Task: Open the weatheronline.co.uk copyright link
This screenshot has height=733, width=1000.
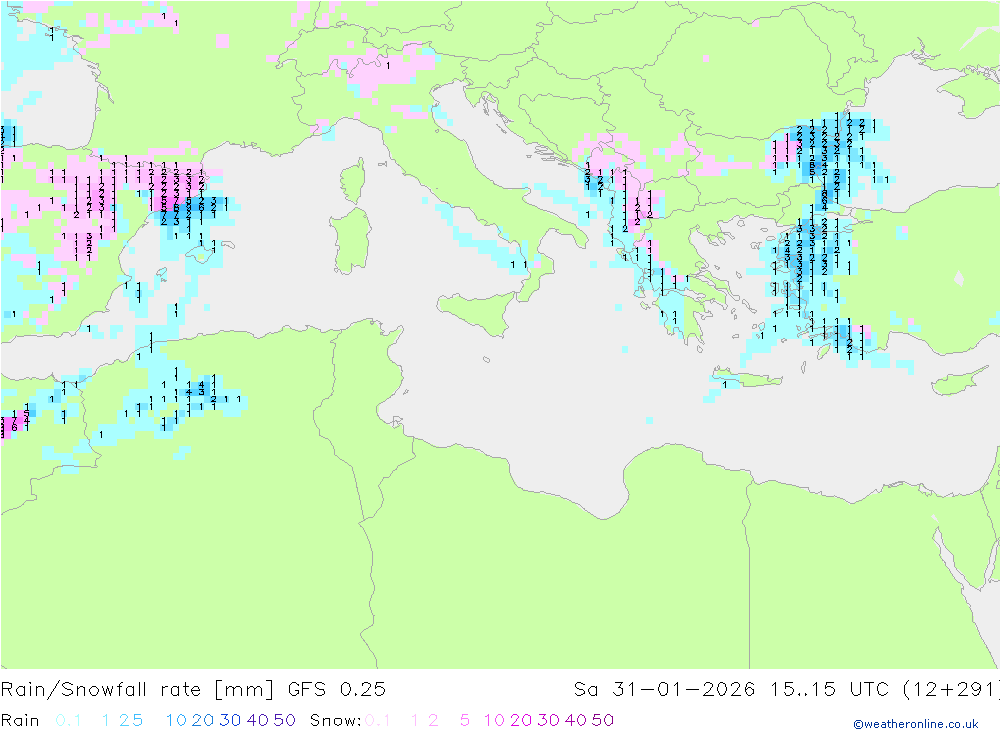Action: 916,724
